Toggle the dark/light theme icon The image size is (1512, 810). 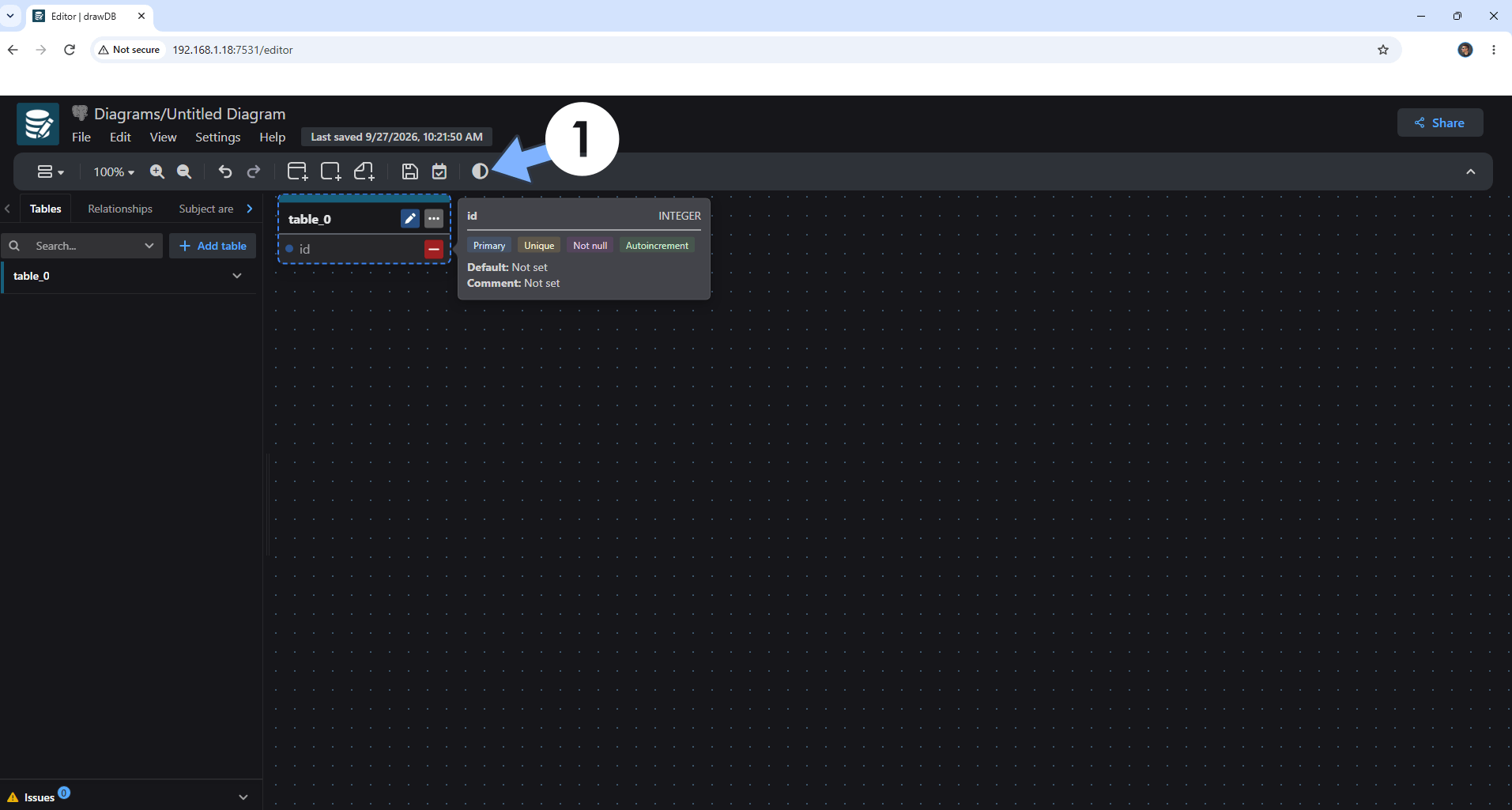click(480, 171)
